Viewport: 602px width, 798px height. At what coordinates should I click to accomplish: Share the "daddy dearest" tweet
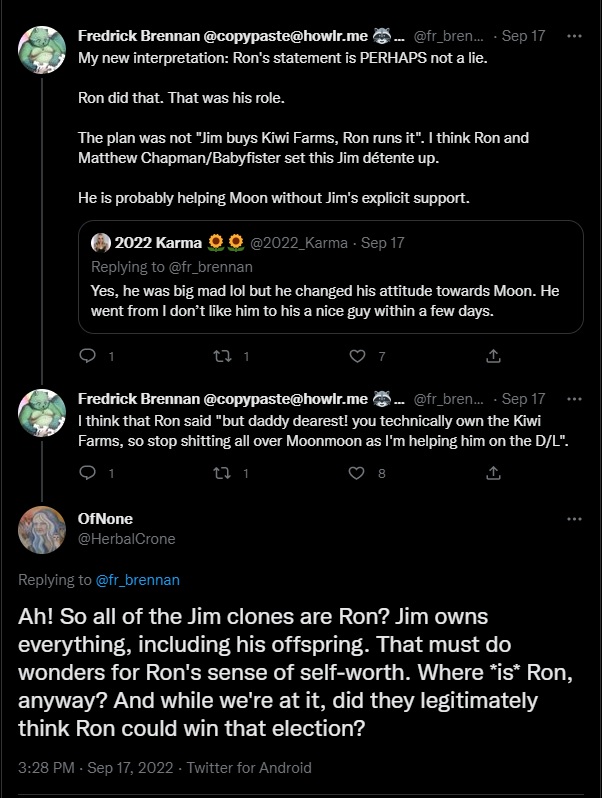tap(492, 473)
